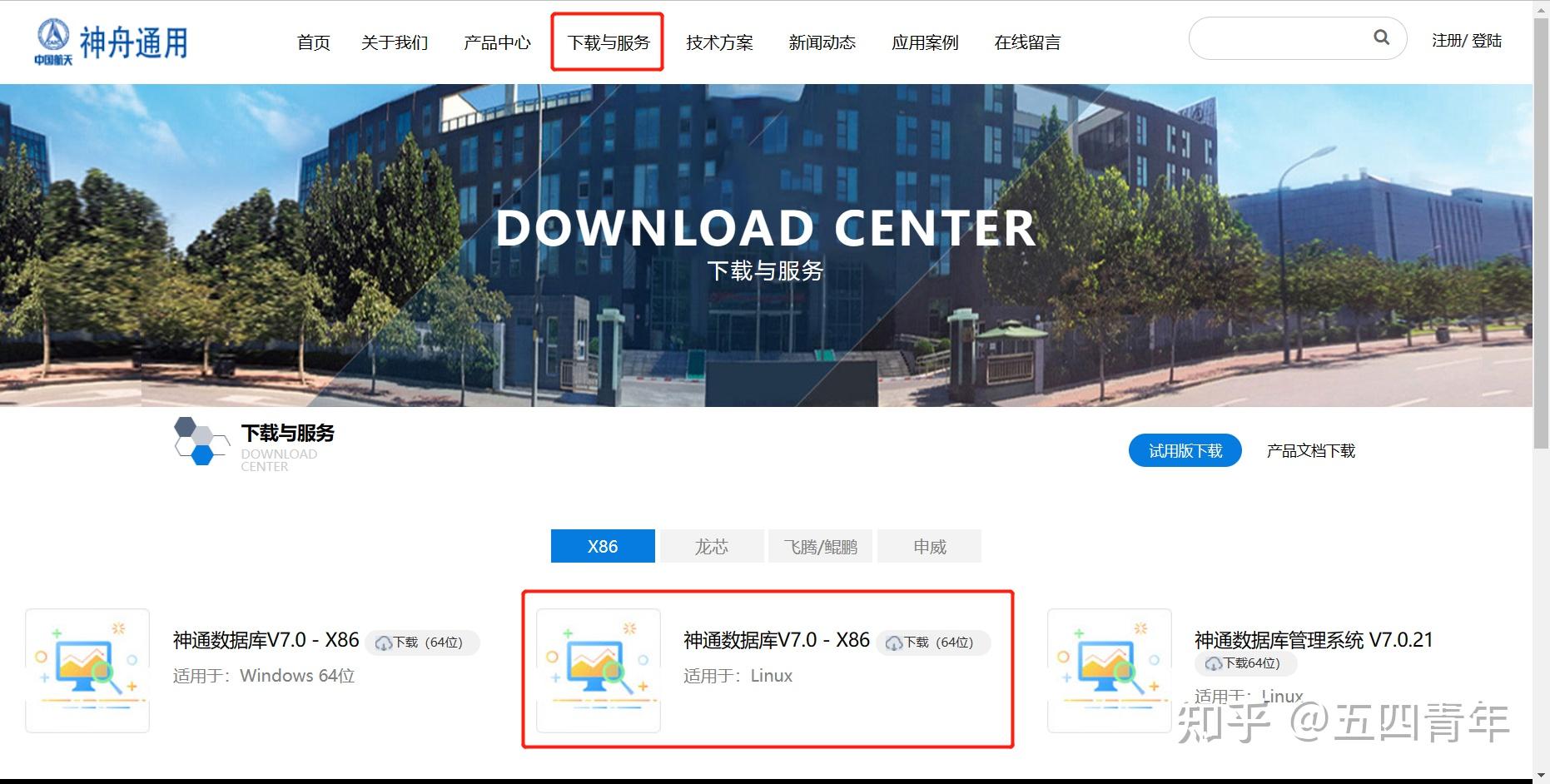
Task: Click the 神通数据库V7.0 - X86 Linux title
Action: tap(777, 640)
